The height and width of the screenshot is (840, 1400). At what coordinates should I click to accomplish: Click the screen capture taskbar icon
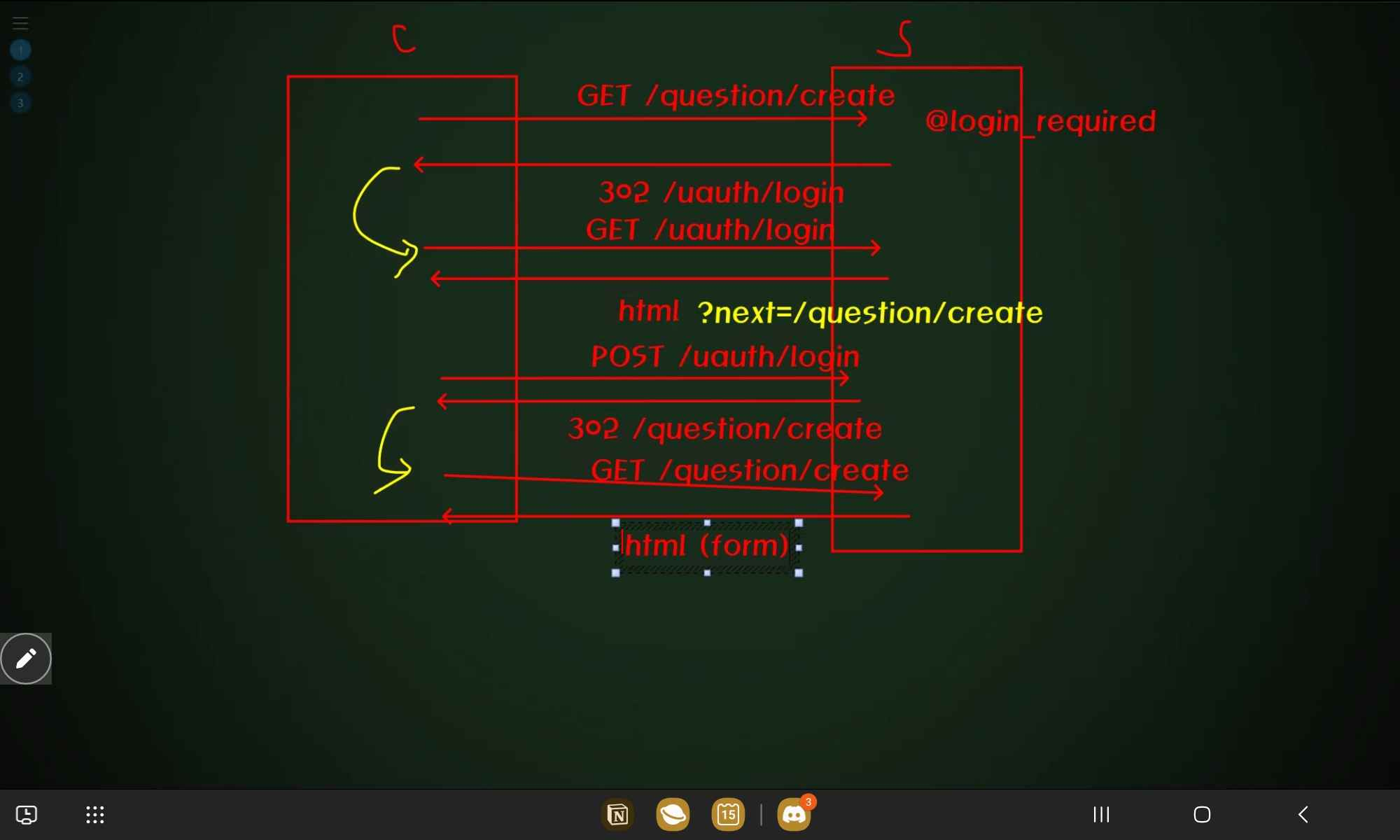27,815
